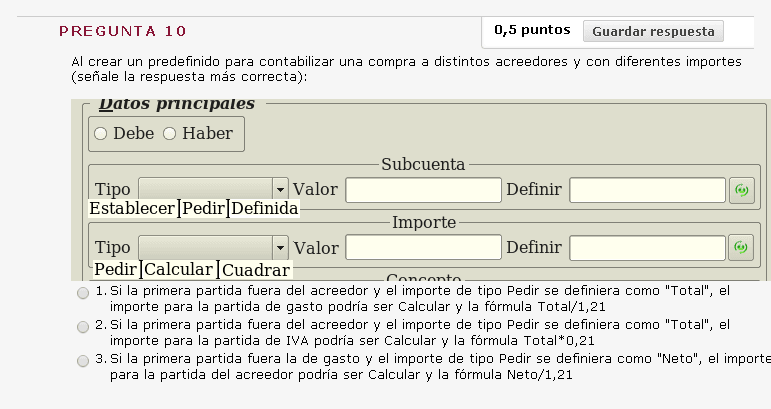The image size is (771, 409).
Task: Click green icon in Importe row
Action: (741, 247)
